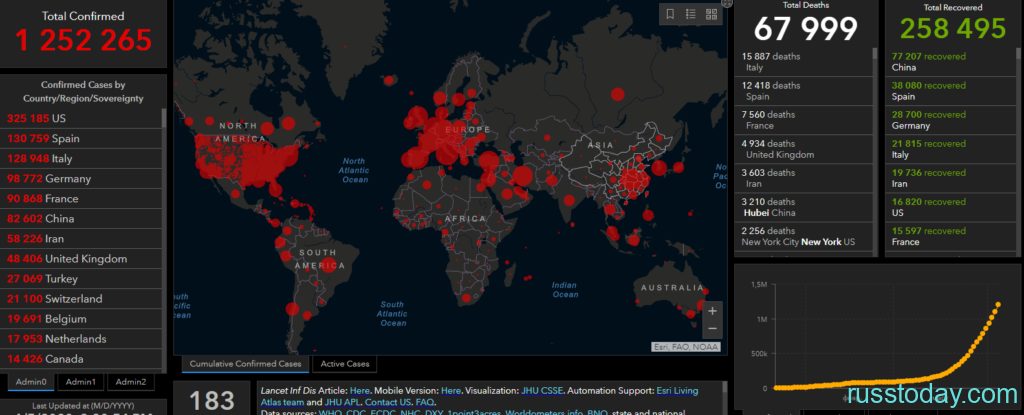The height and width of the screenshot is (415, 1024).
Task: Select 58 226 Iran row
Action: click(81, 239)
